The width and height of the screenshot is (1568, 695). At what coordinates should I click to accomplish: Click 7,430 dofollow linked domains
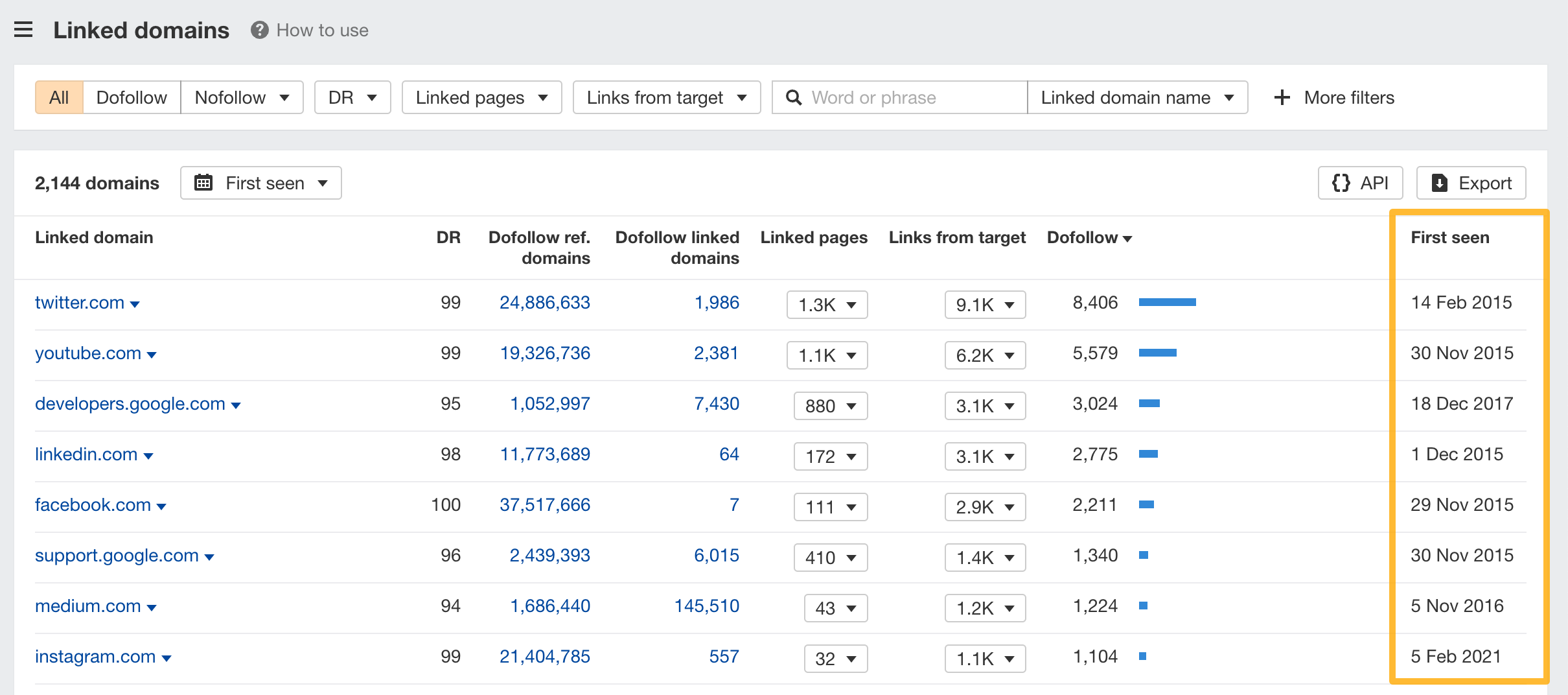717,403
